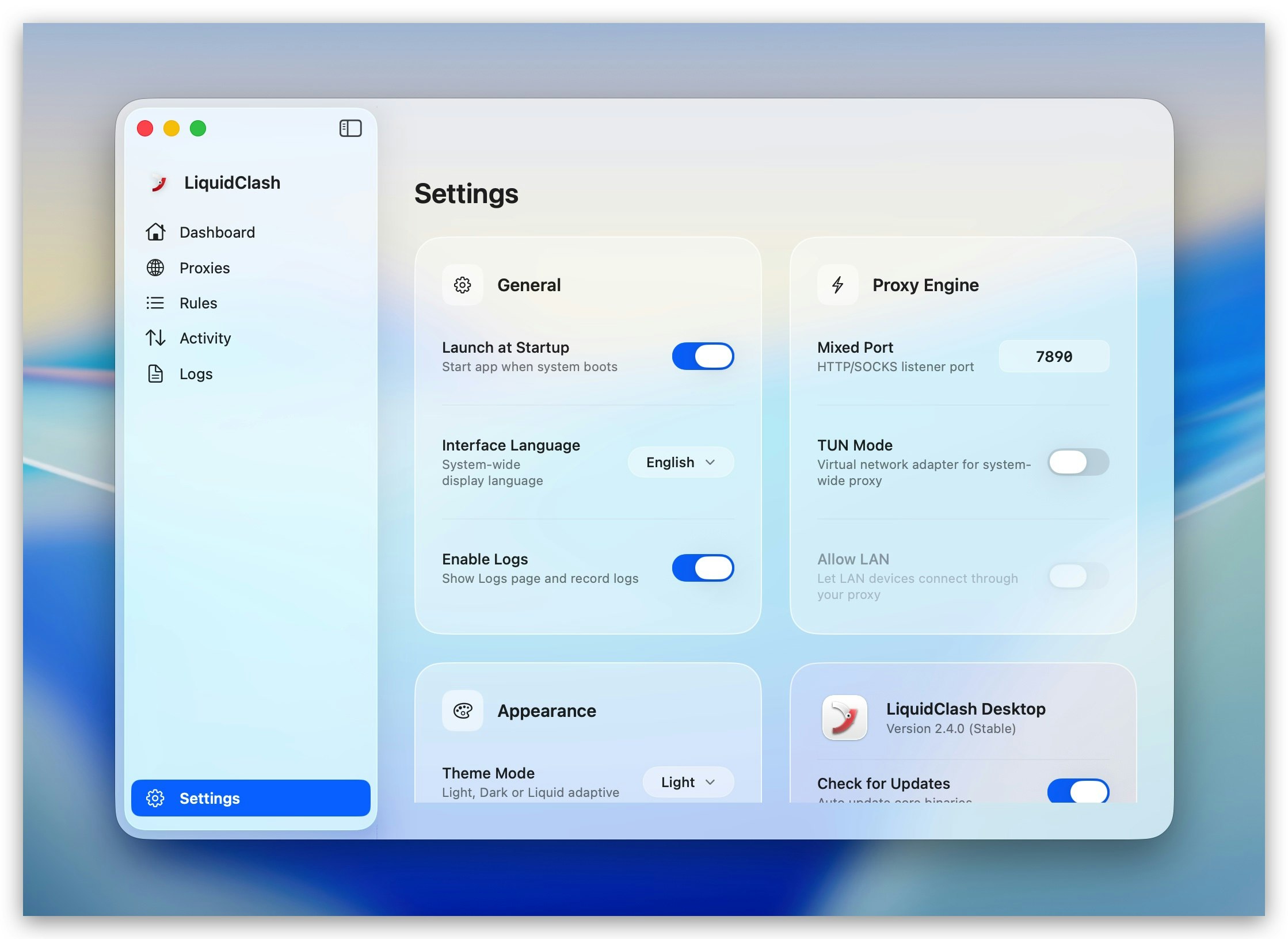Disable the Launch at Startup toggle
The width and height of the screenshot is (1288, 939).
703,356
